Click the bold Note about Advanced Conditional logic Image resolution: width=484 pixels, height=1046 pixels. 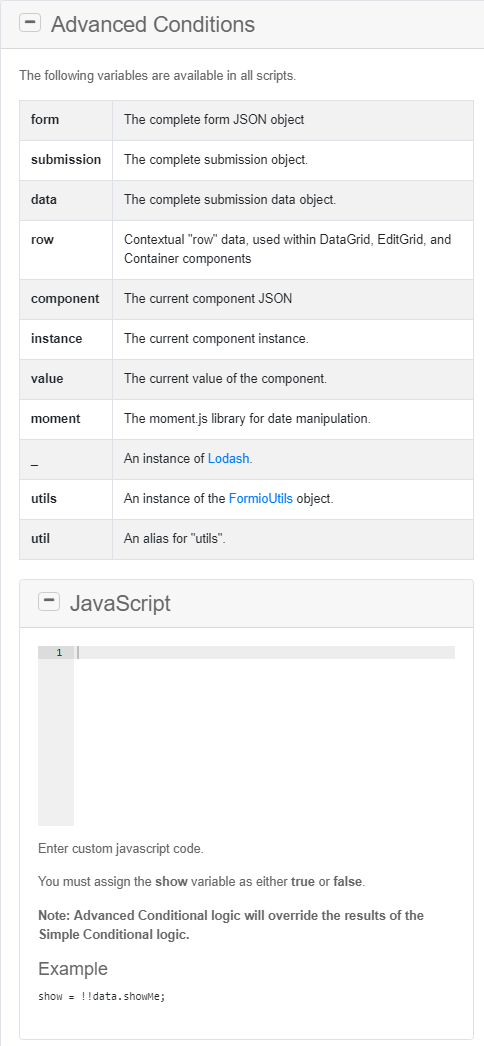231,925
